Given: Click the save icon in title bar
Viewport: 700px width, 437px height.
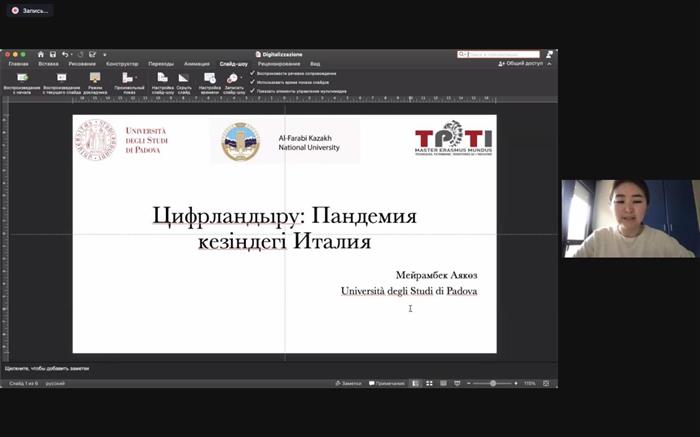Looking at the screenshot, I should [x=52, y=54].
